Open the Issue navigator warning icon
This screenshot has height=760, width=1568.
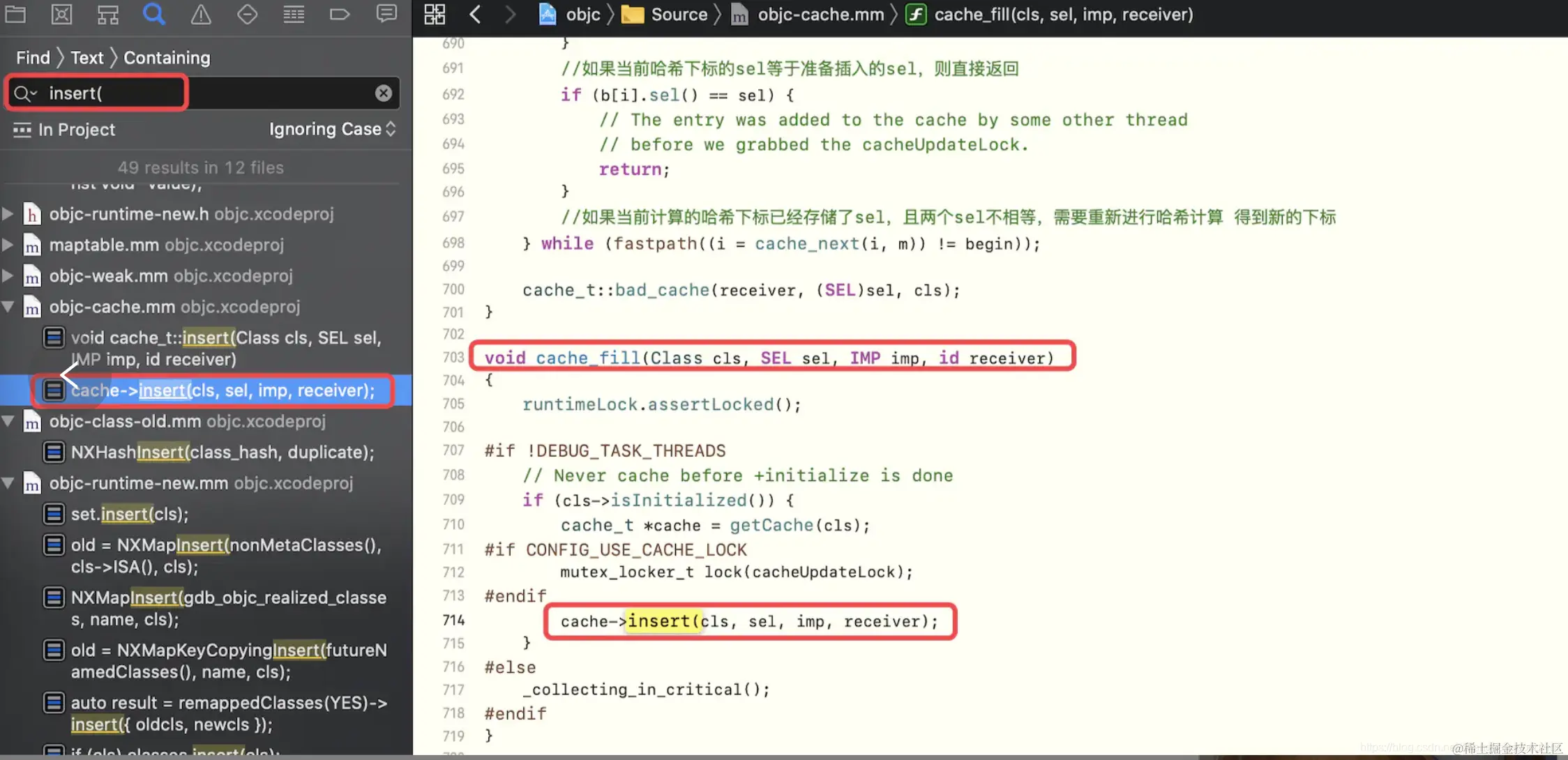coord(201,14)
